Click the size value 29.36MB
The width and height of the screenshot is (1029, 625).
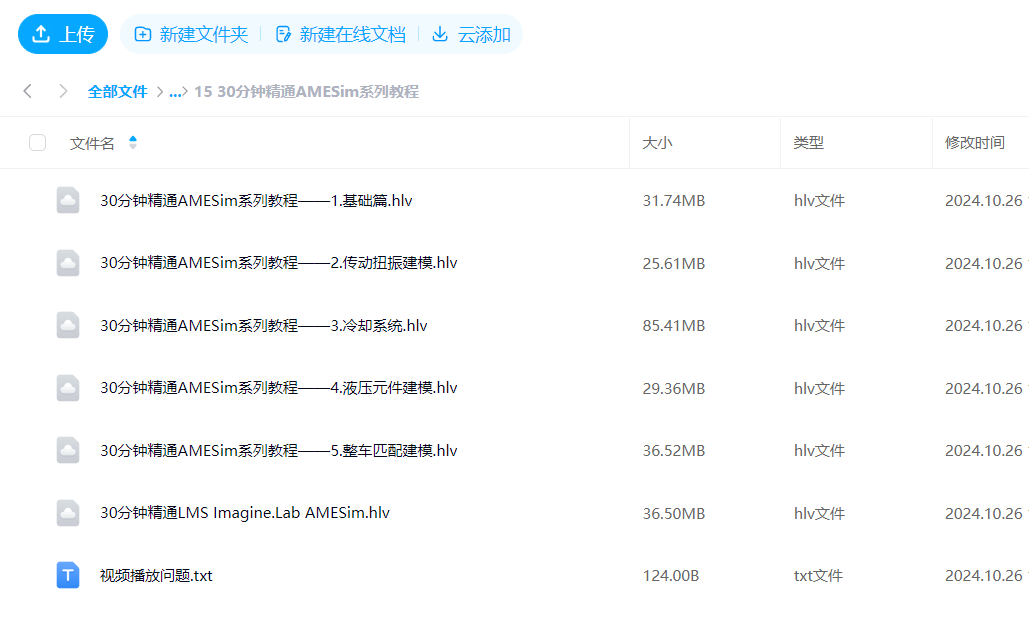point(673,389)
